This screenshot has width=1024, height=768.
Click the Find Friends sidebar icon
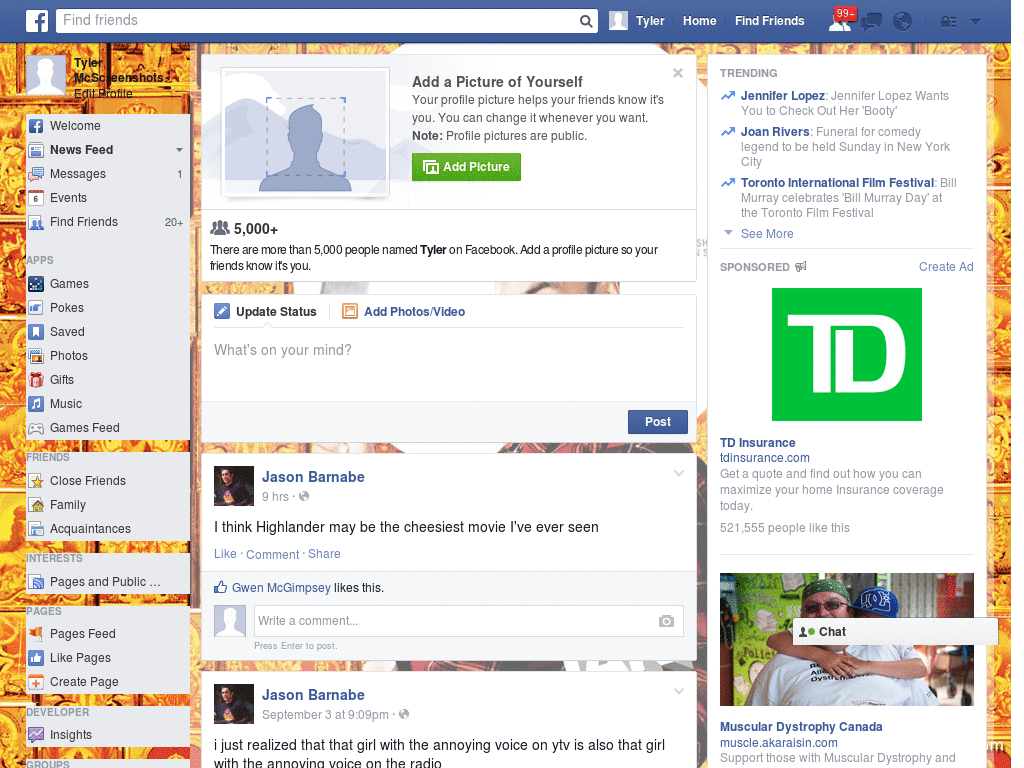pyautogui.click(x=36, y=222)
